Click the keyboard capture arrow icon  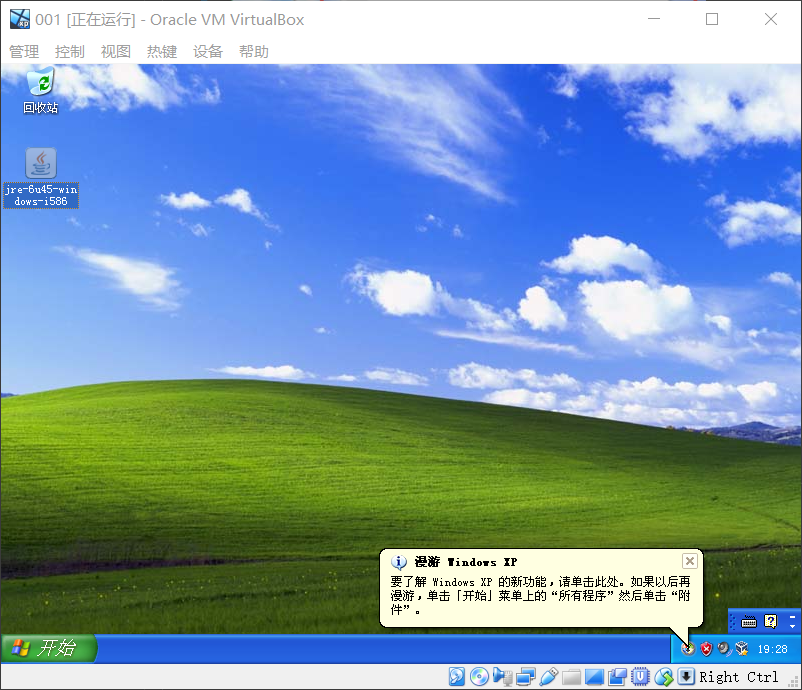click(x=686, y=677)
